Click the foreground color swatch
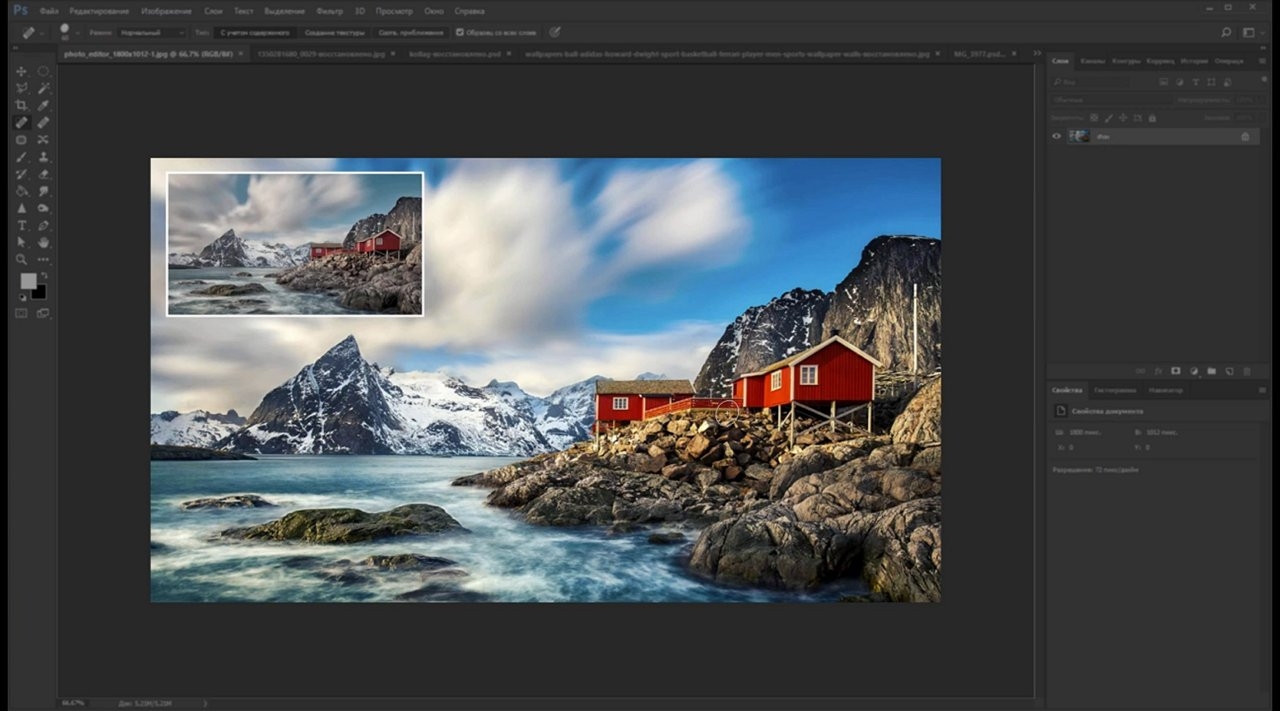 29,281
